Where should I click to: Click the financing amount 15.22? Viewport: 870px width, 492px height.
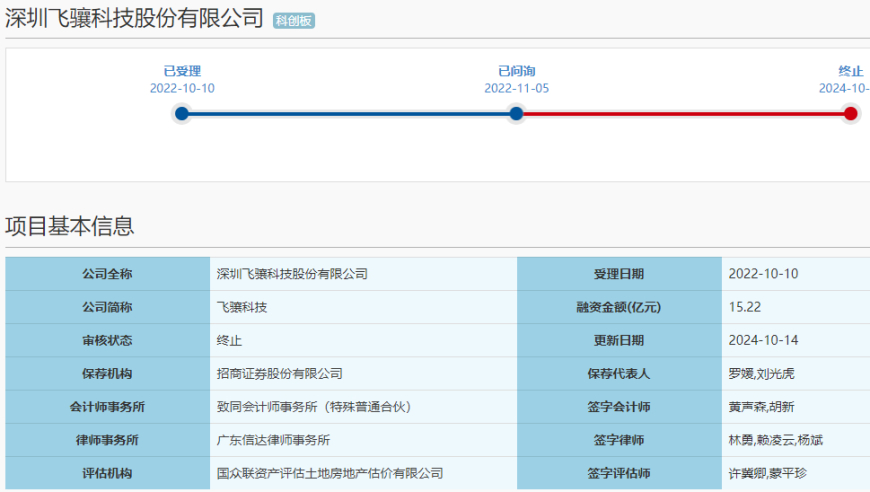point(745,307)
